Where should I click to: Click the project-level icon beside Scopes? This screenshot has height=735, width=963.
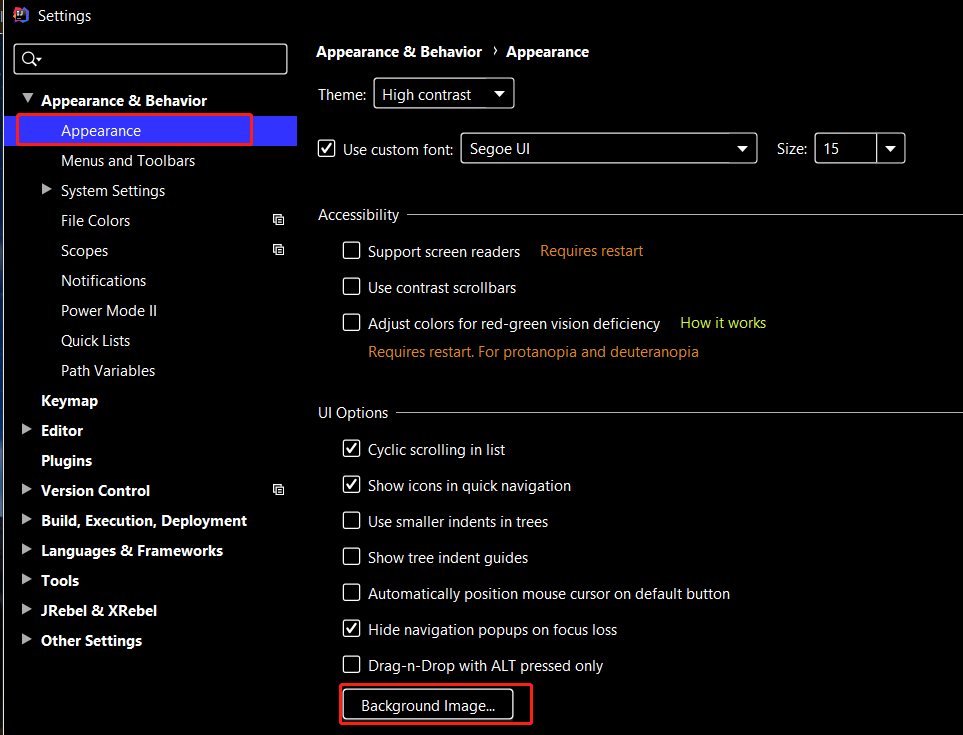click(x=278, y=250)
